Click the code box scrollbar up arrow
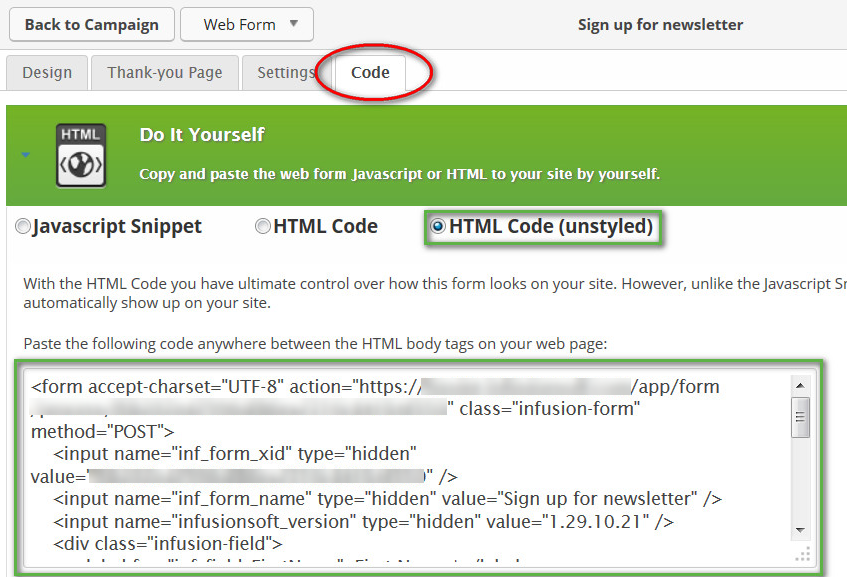Screen dimensions: 847x577 [x=800, y=386]
